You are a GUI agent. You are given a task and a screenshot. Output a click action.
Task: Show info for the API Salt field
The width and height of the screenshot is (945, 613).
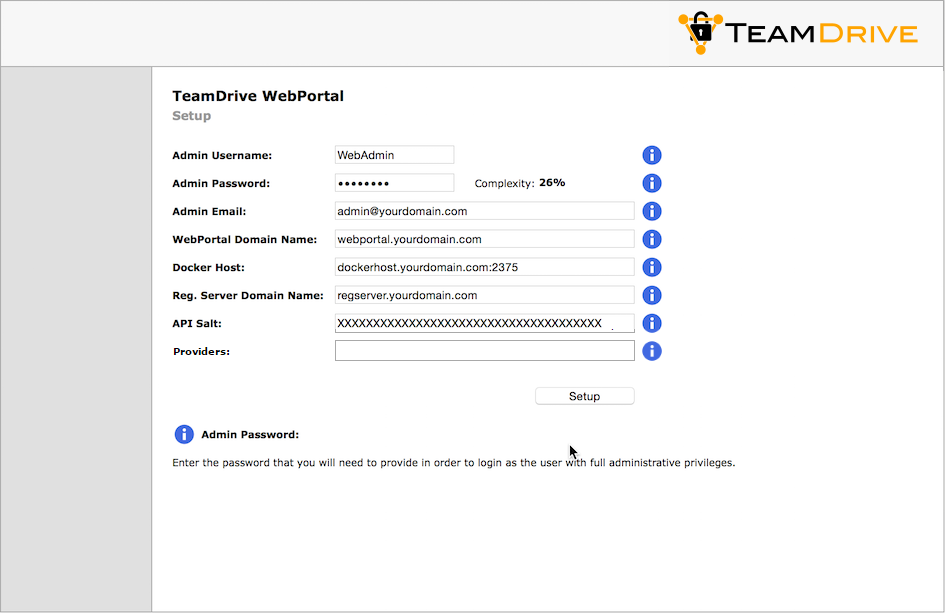(651, 324)
